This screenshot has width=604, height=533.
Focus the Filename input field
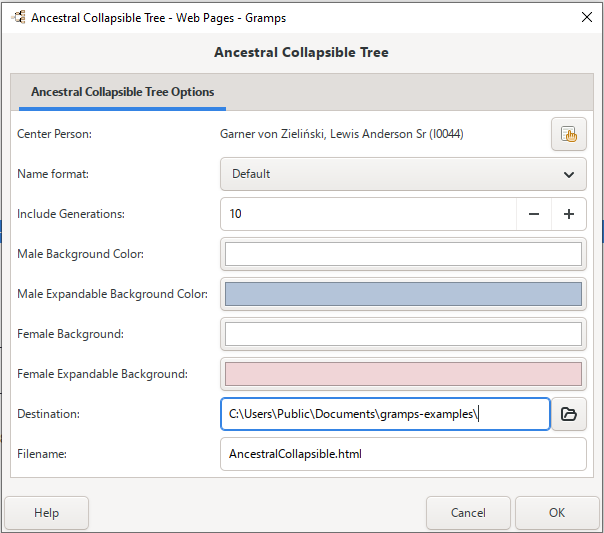pyautogui.click(x=403, y=454)
